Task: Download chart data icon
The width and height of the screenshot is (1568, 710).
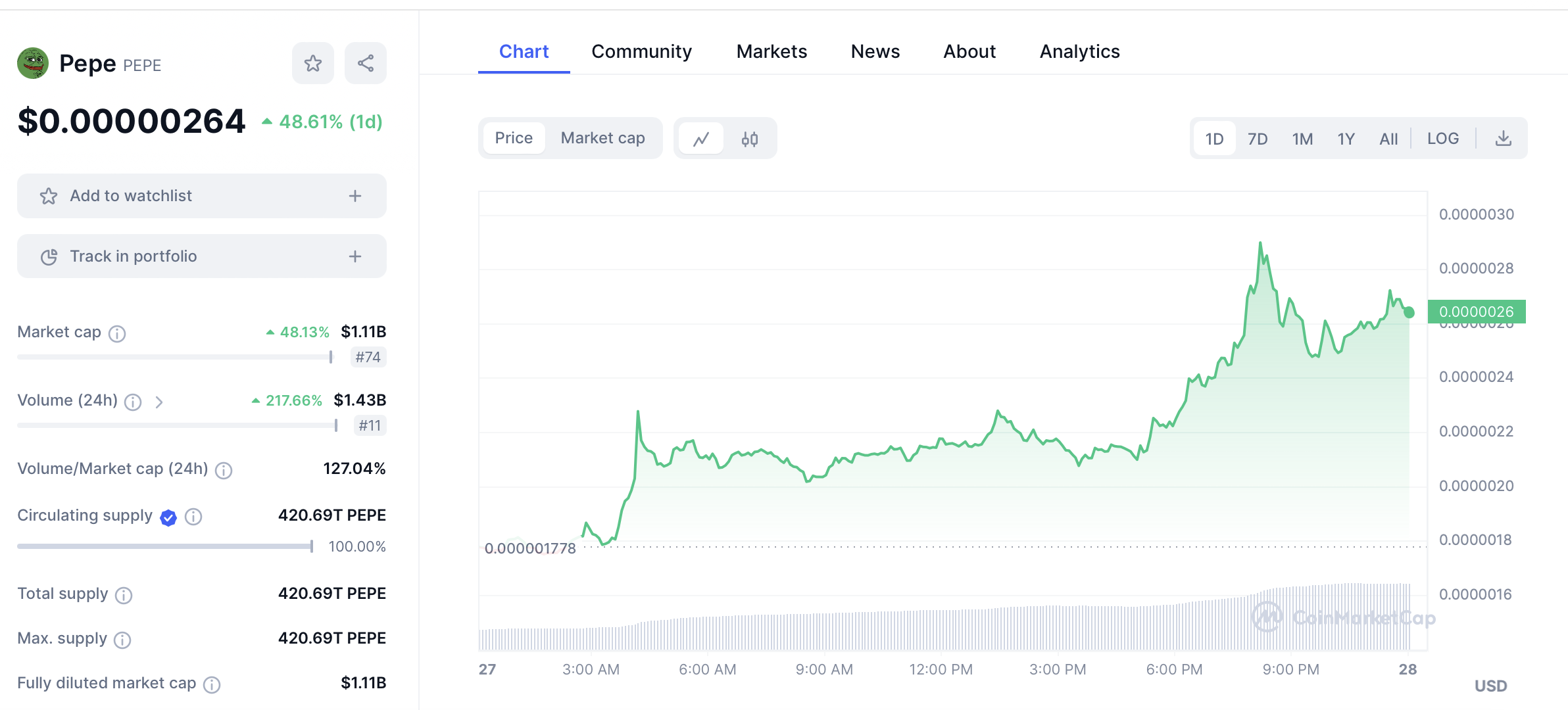Action: [x=1503, y=139]
